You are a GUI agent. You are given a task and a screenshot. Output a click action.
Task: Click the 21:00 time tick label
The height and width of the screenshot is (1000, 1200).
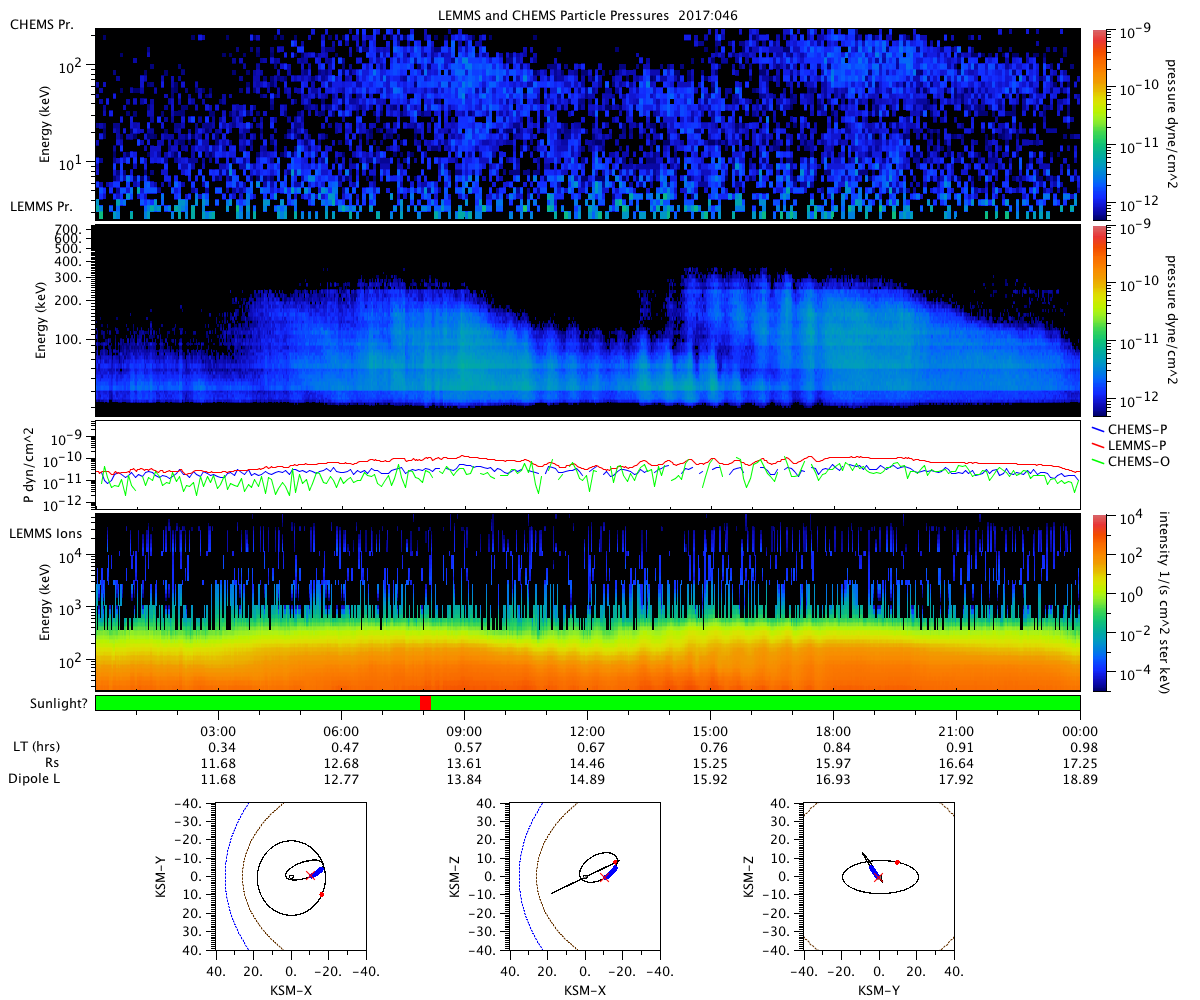(956, 731)
